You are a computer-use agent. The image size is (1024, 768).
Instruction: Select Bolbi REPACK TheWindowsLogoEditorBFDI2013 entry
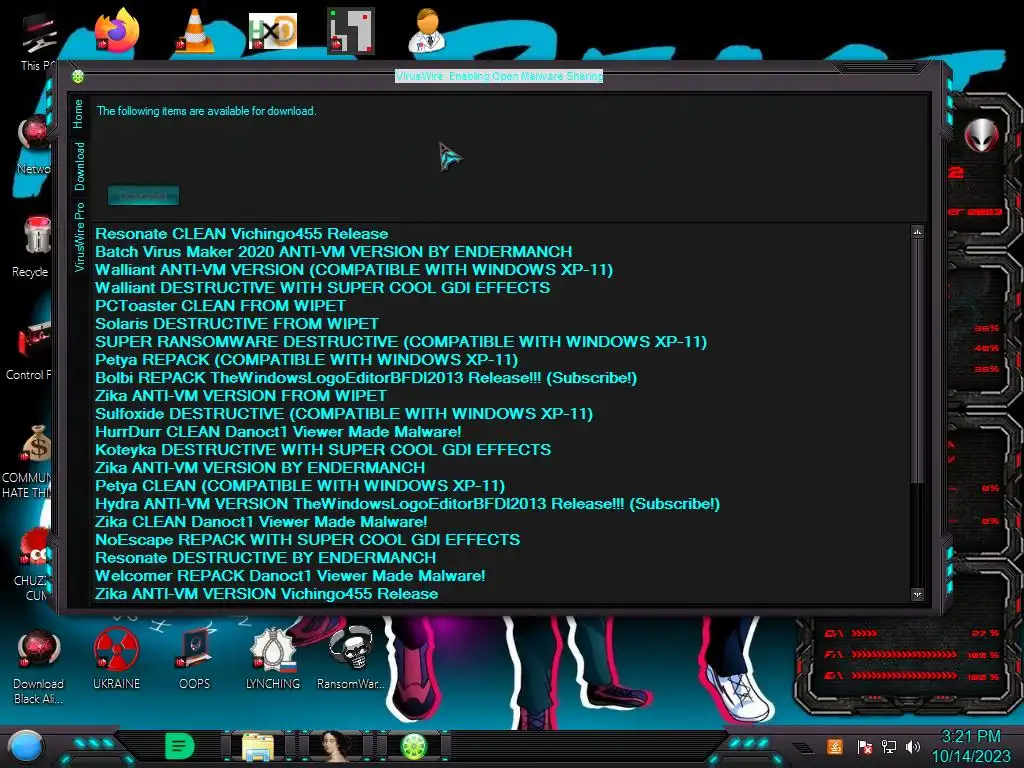(x=366, y=378)
